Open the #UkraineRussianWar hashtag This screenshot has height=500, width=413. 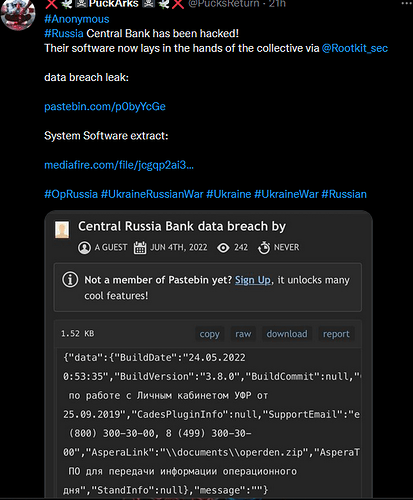[152, 194]
